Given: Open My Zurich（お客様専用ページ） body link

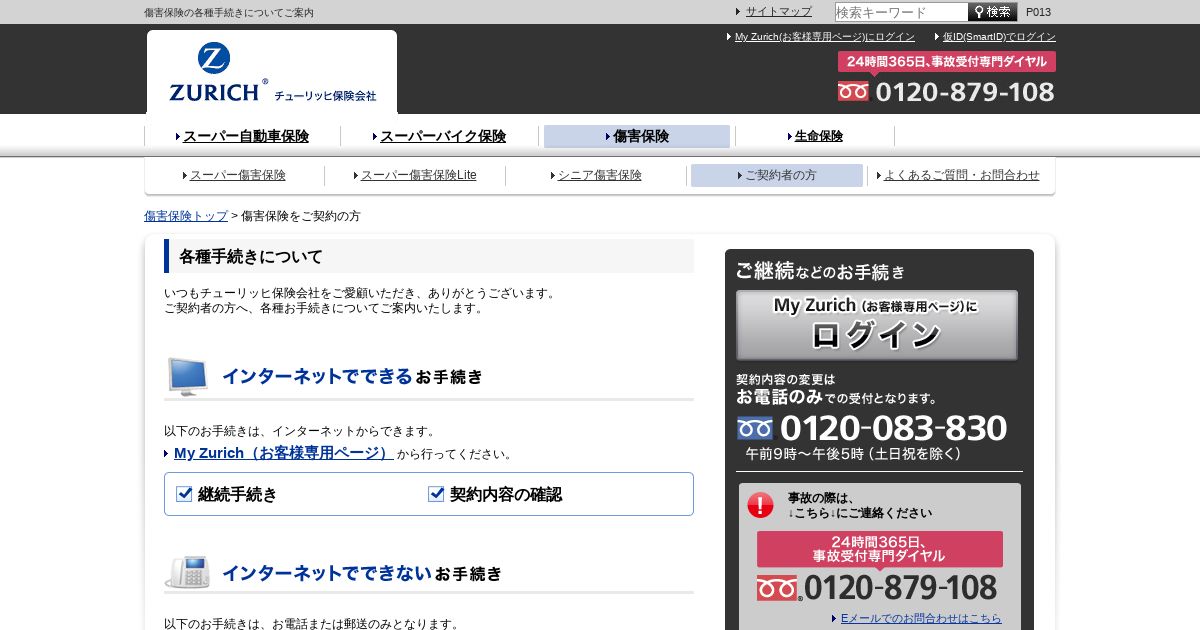Looking at the screenshot, I should click(283, 453).
